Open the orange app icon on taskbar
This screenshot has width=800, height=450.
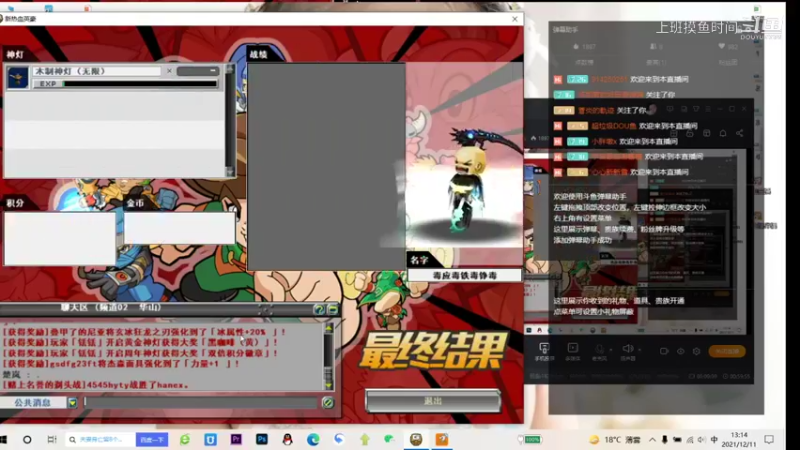coord(442,439)
